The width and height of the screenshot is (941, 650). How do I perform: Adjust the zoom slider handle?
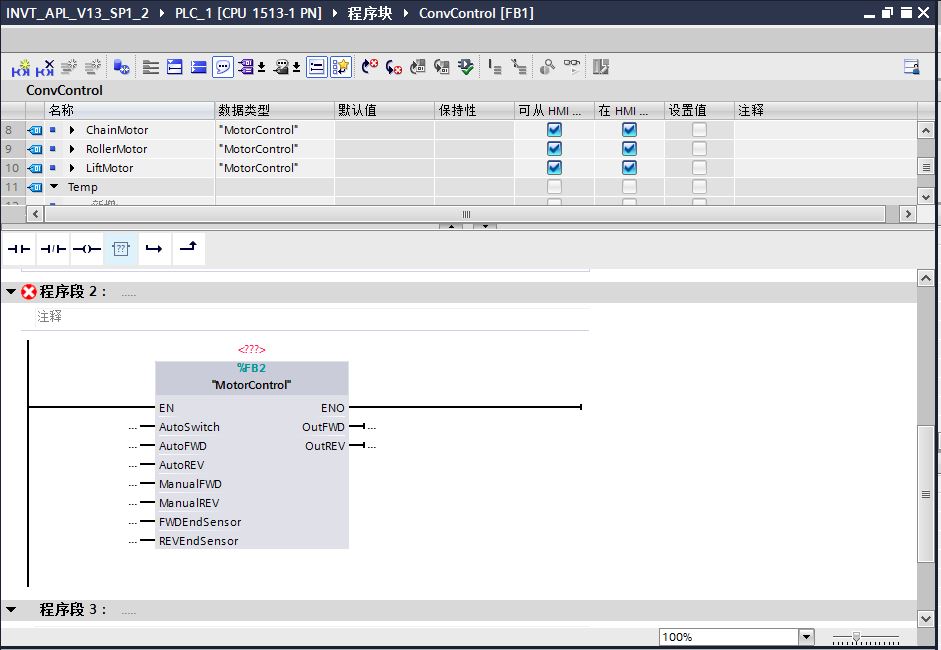(856, 637)
